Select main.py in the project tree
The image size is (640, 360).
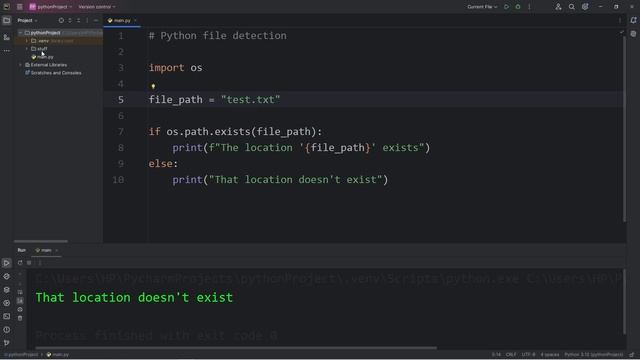click(x=42, y=57)
